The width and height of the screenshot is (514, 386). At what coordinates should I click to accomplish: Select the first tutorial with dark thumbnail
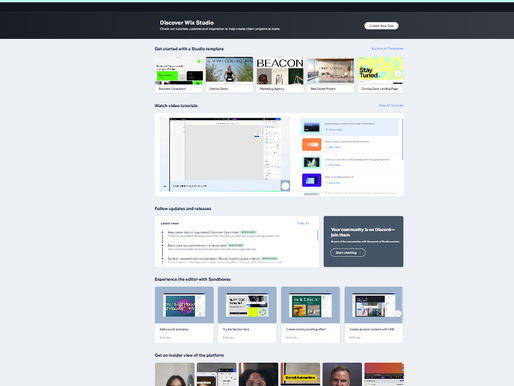[x=349, y=127]
